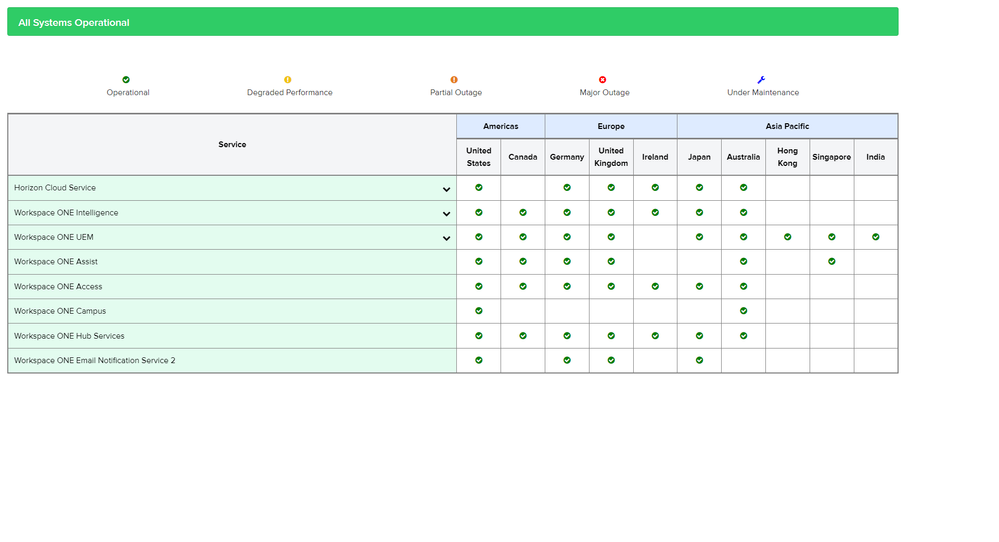
Task: Click the Degraded Performance legend icon
Action: [287, 80]
